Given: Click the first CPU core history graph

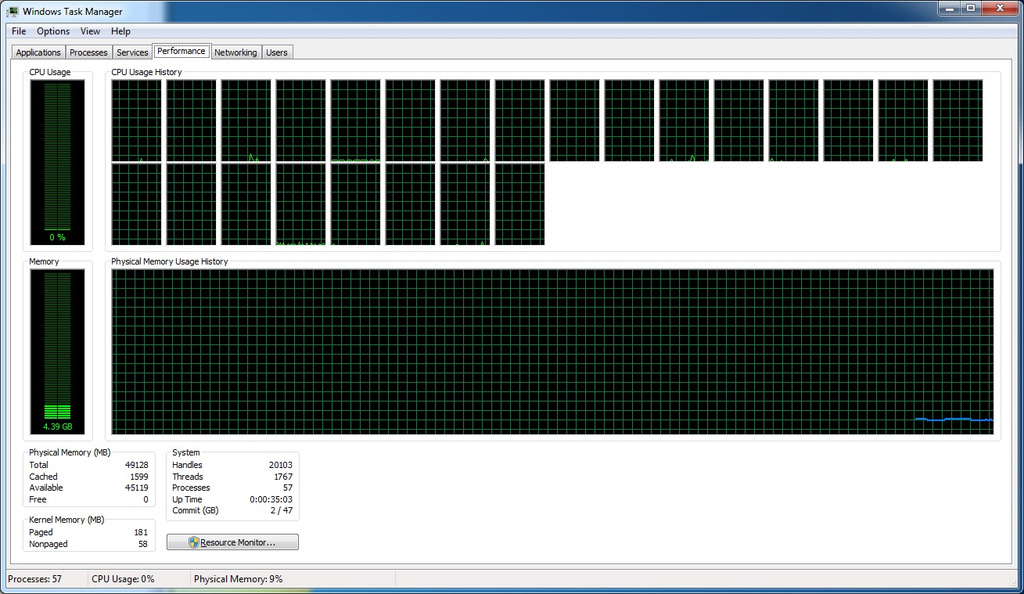Looking at the screenshot, I should pyautogui.click(x=136, y=121).
